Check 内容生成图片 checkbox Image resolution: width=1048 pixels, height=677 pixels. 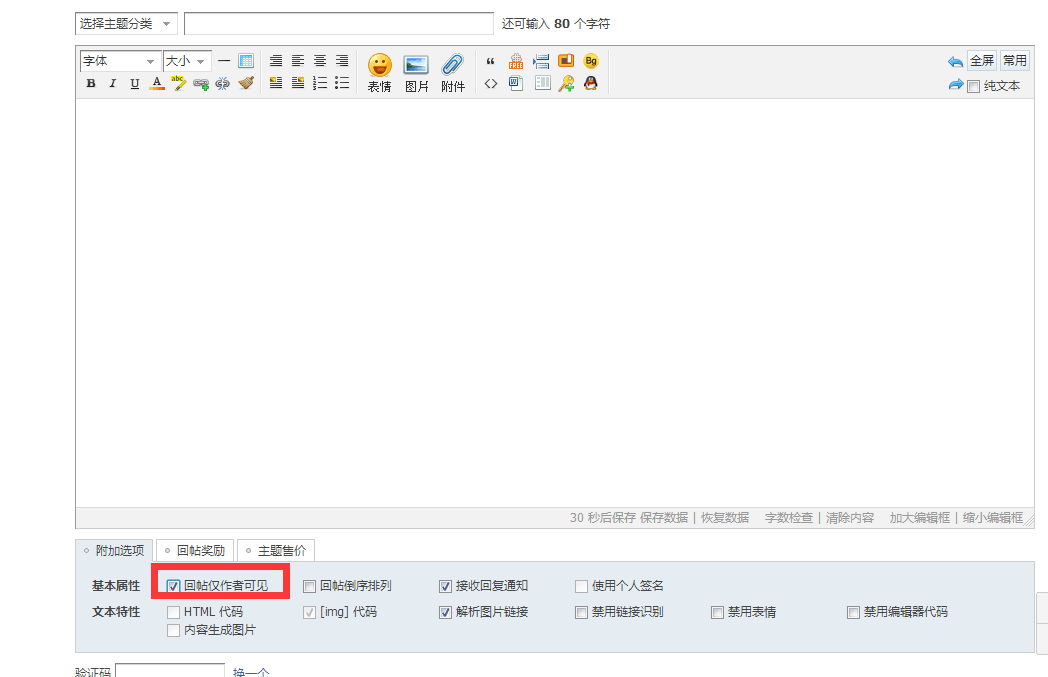pyautogui.click(x=173, y=630)
